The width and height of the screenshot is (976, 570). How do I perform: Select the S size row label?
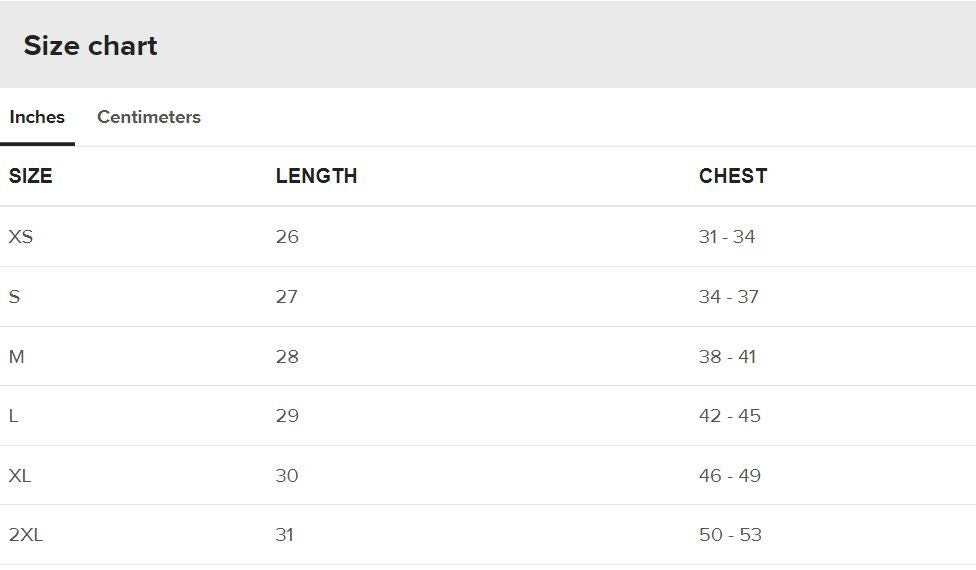pyautogui.click(x=14, y=297)
